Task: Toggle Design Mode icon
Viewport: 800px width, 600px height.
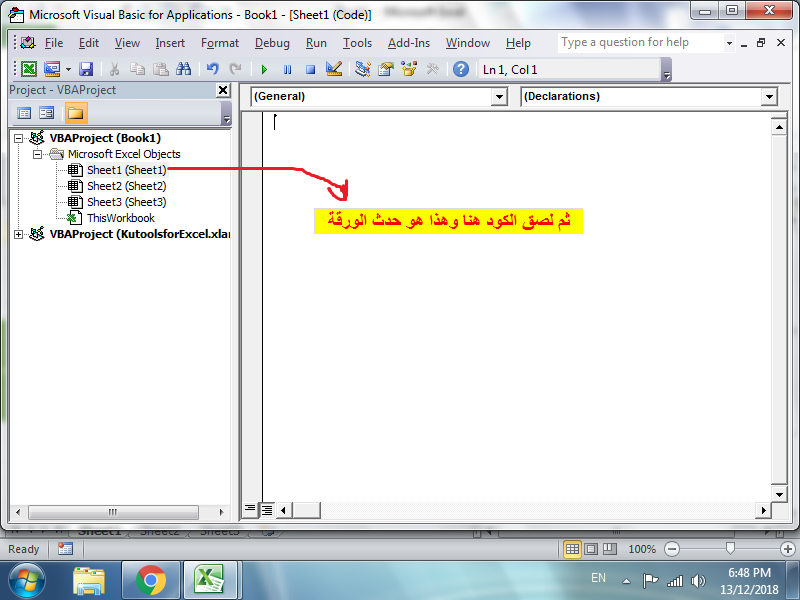Action: (x=334, y=69)
